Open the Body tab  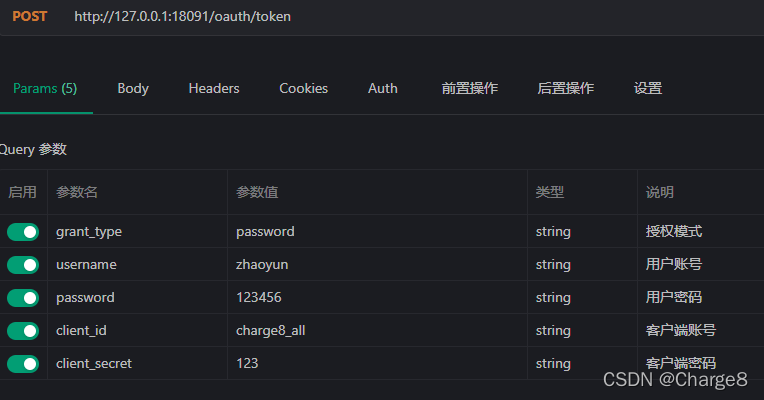point(133,89)
